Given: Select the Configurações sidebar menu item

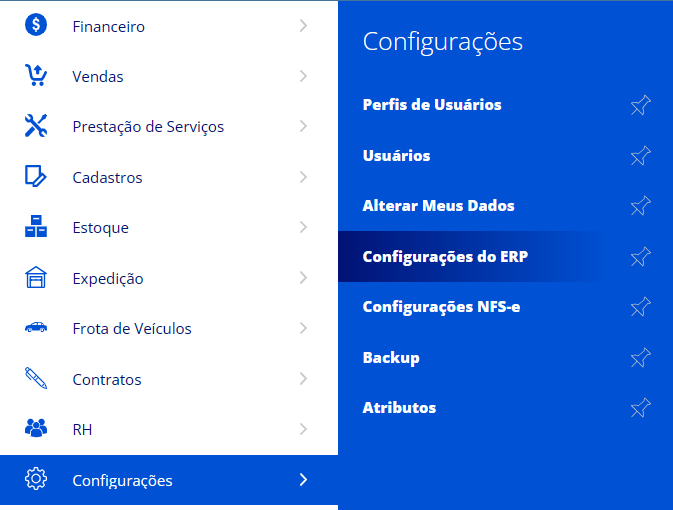Looking at the screenshot, I should (122, 481).
